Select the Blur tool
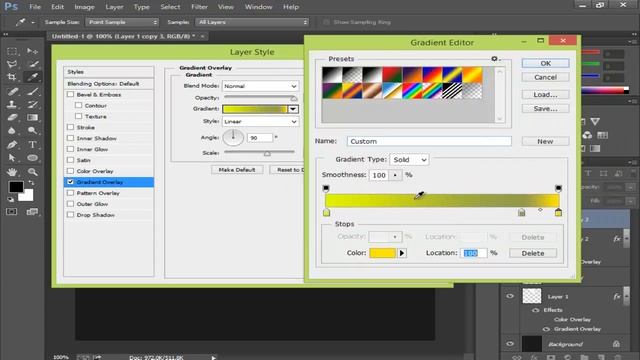 [x=12, y=131]
